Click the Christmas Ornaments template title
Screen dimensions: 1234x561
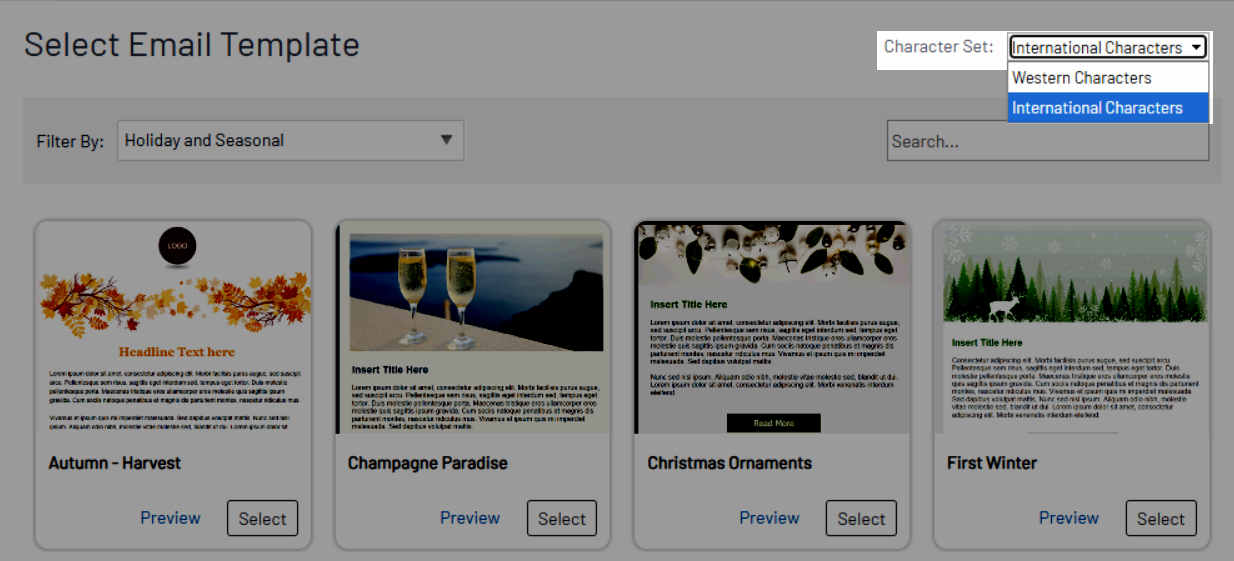coord(729,463)
